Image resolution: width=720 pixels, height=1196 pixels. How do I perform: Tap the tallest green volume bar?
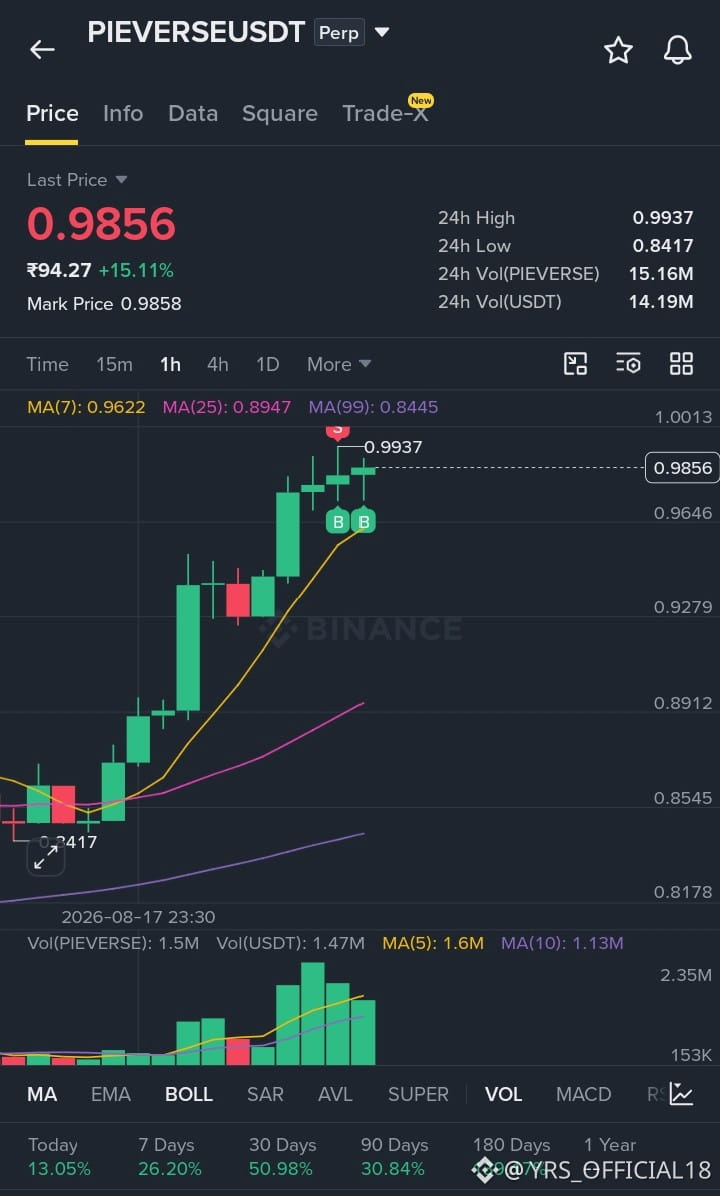[x=313, y=1014]
